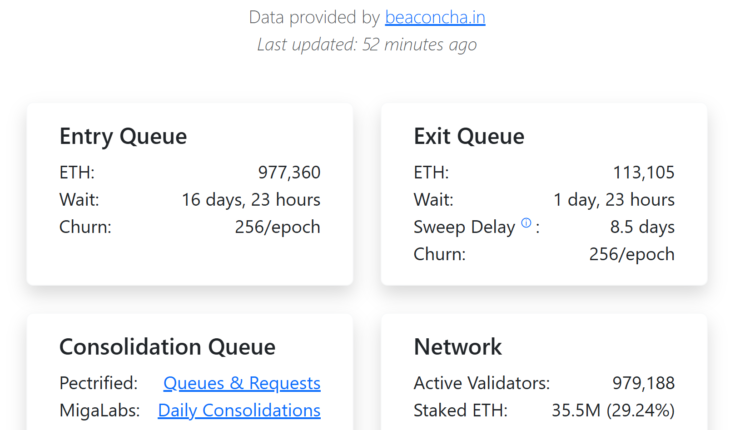The height and width of the screenshot is (430, 750).
Task: Click the MigaLabs label
Action: click(99, 410)
